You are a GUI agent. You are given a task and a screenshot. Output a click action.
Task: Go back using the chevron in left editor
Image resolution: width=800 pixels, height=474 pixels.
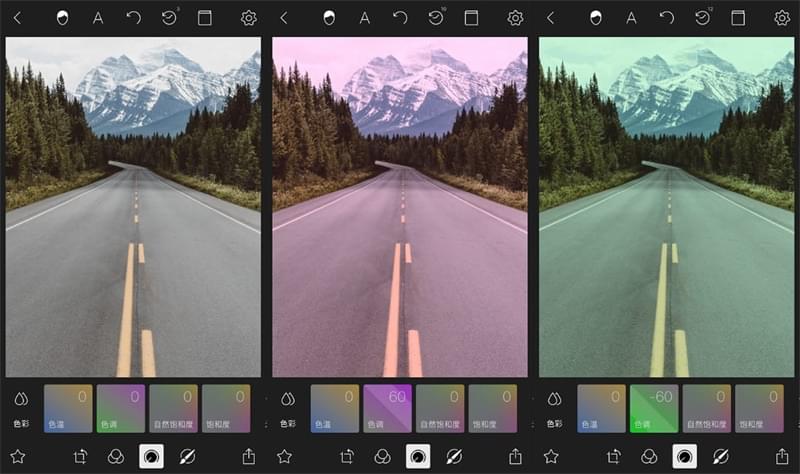(17, 18)
